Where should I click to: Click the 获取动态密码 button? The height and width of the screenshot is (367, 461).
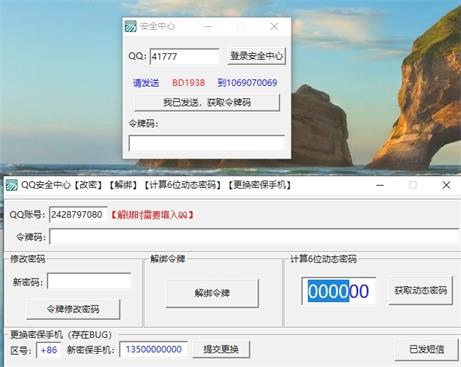coord(421,290)
